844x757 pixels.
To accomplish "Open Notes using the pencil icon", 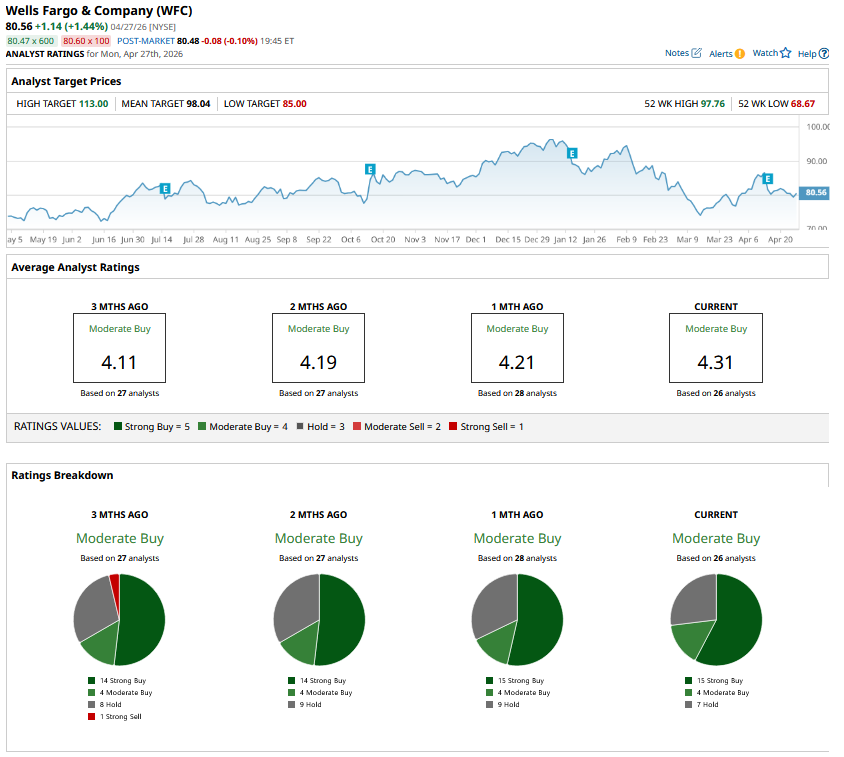I will tap(697, 53).
